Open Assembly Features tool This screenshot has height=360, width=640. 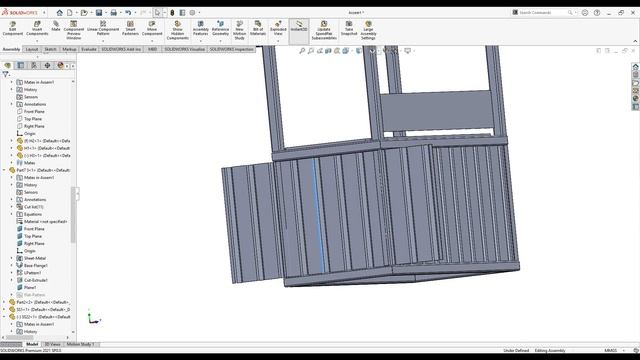[x=200, y=29]
